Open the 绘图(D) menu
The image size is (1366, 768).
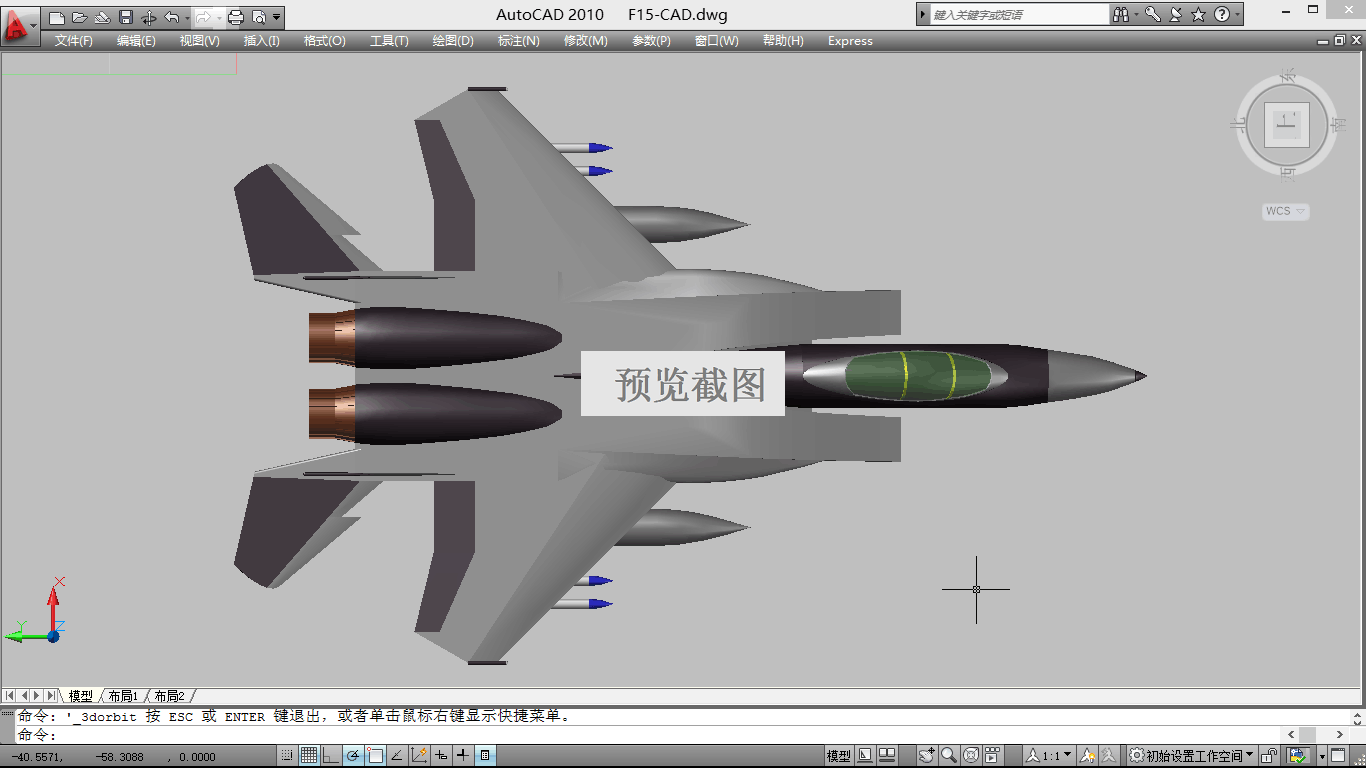tap(453, 41)
